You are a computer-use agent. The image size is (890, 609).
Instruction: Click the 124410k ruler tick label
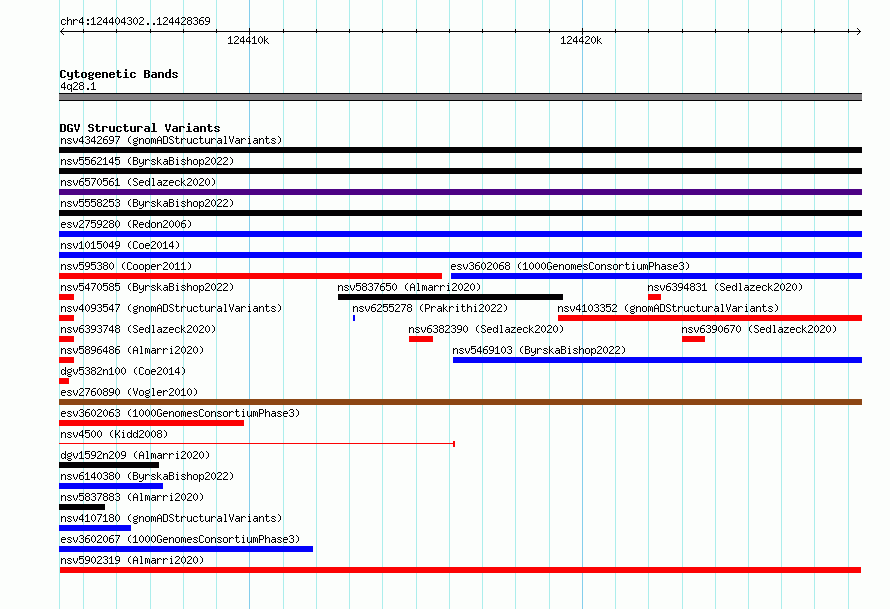point(248,40)
